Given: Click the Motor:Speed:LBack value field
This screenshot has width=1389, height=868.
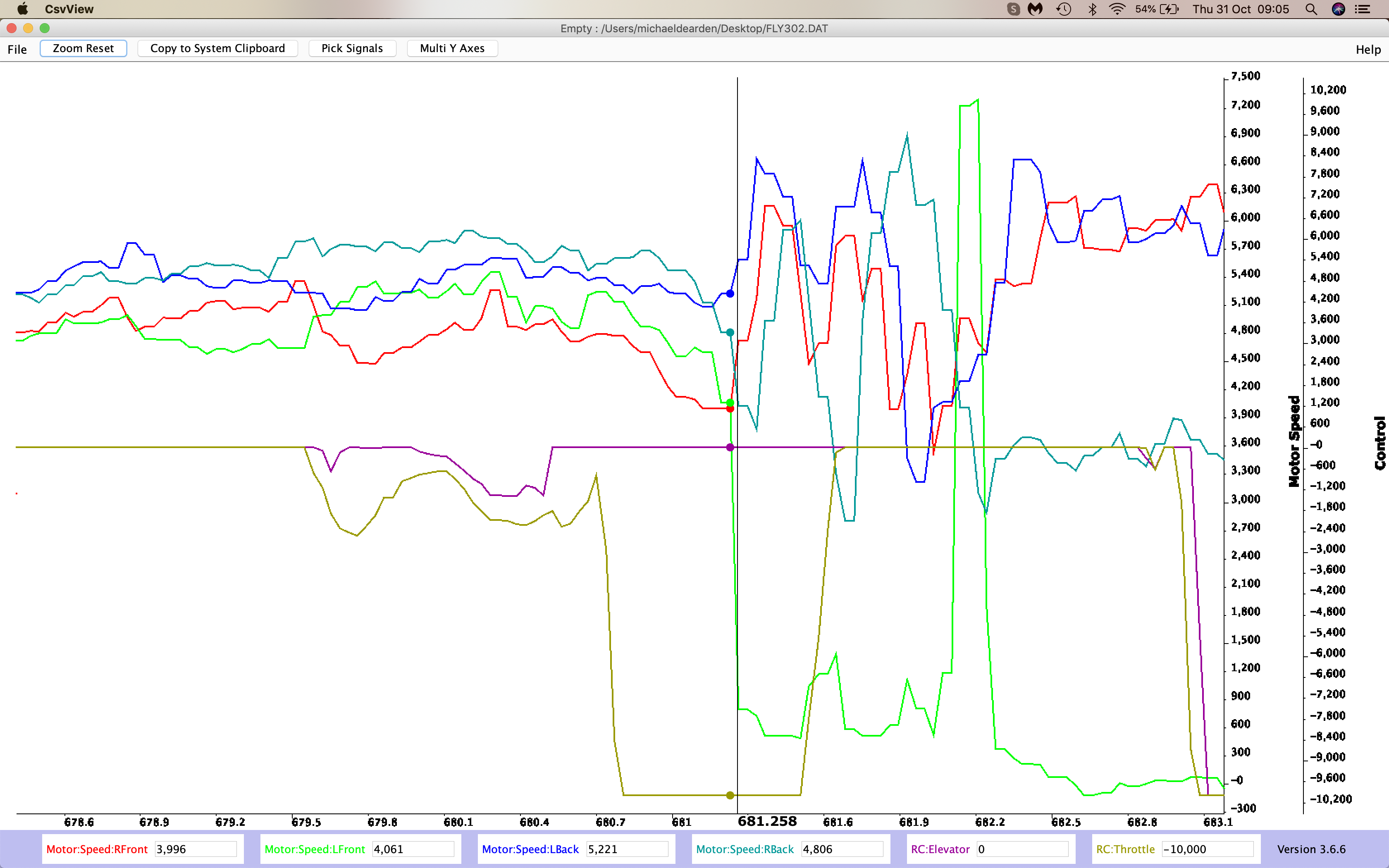Looking at the screenshot, I should (628, 849).
